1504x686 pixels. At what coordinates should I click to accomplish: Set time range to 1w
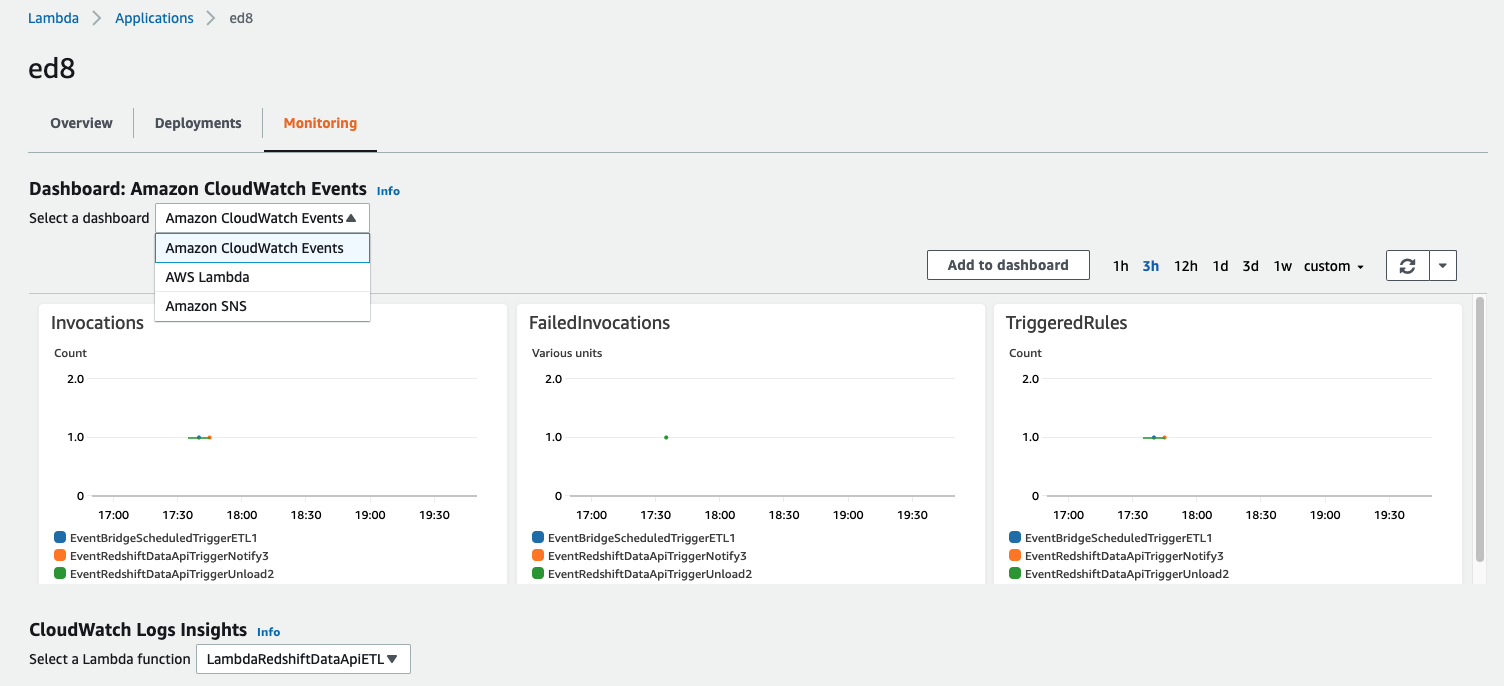click(1282, 266)
